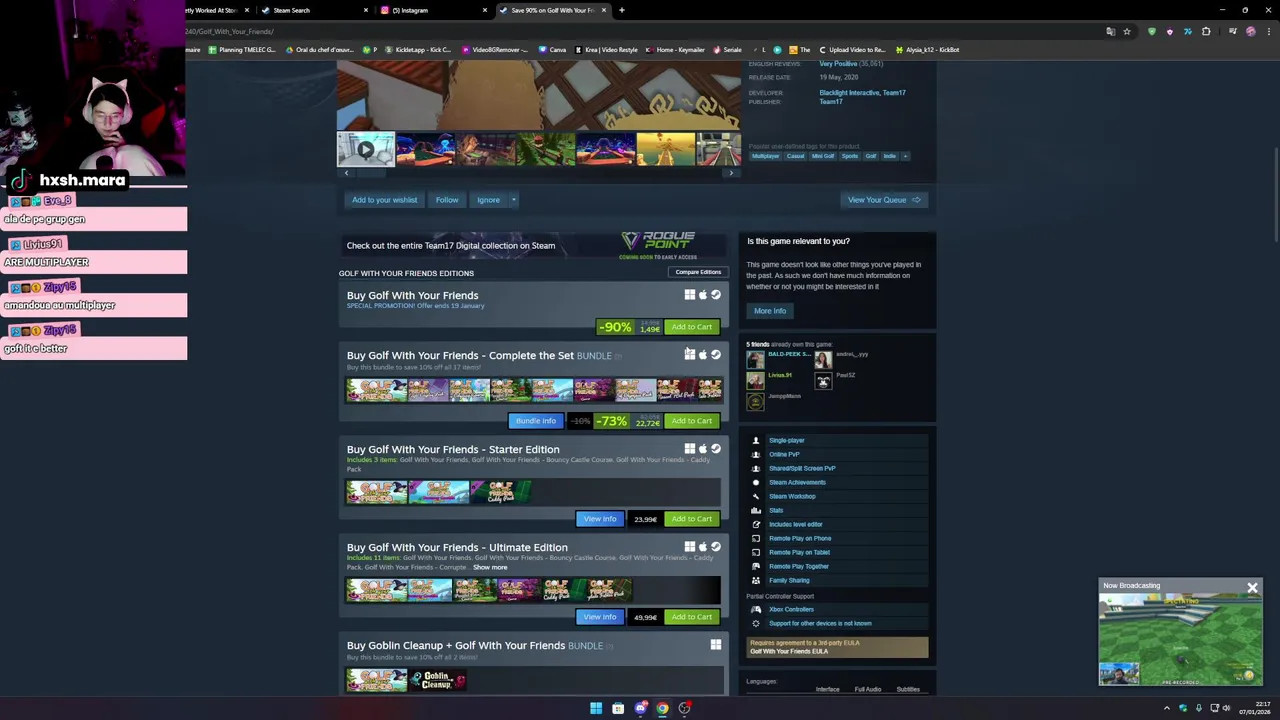Add Complete the Set bundle to cart
This screenshot has height=720, width=1280.
point(691,421)
